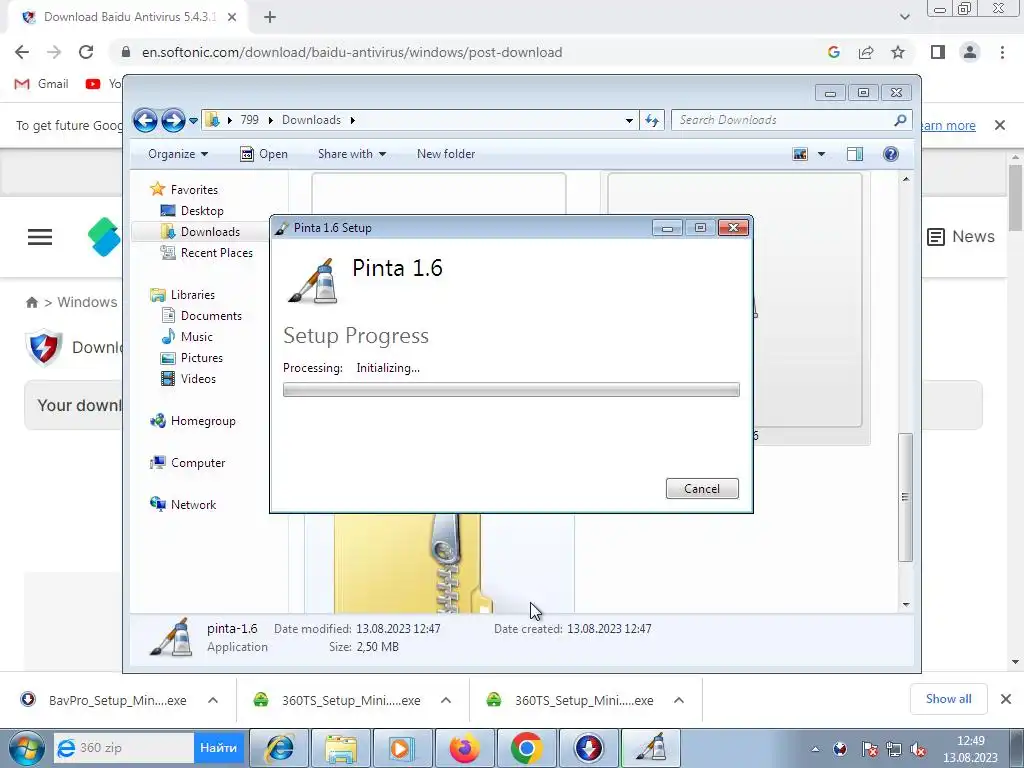Screen dimensions: 1024x768
Task: Open the Gmail bookmark
Action: 42,84
